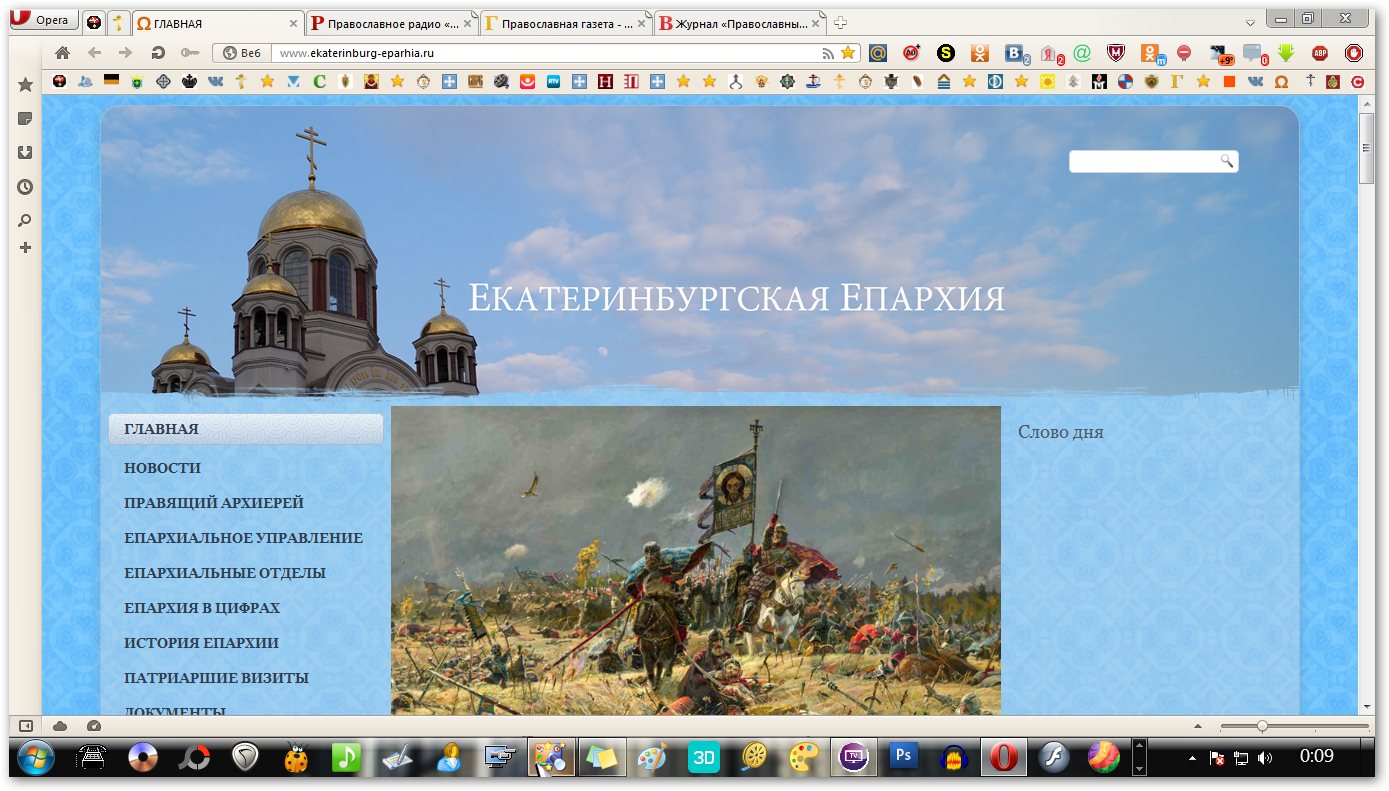Image resolution: width=1389 pixels, height=791 pixels.
Task: Close the ГЛАВНАЯ tab
Action: tap(294, 23)
